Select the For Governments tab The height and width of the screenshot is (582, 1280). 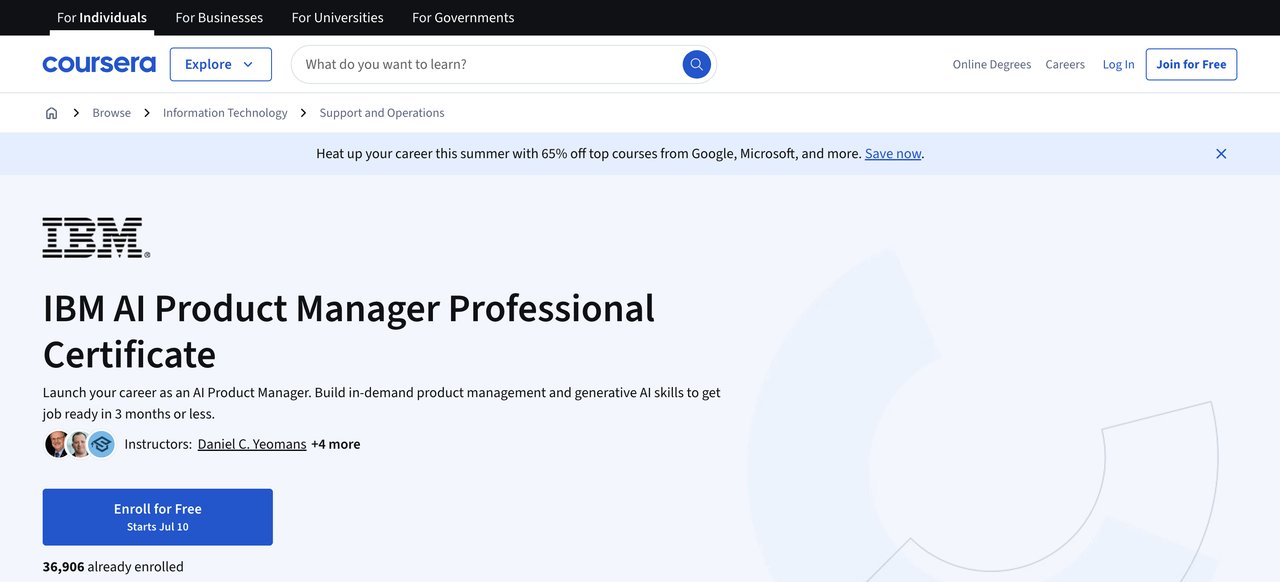coord(463,18)
